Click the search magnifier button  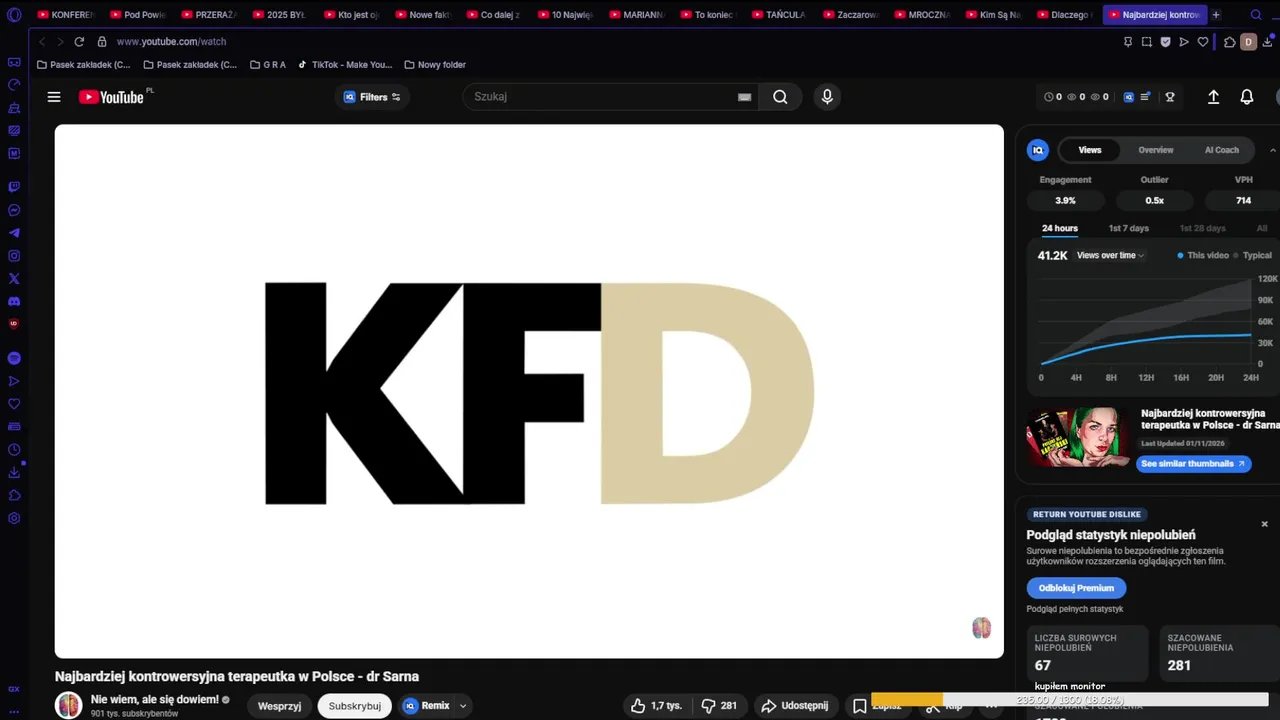coord(780,97)
